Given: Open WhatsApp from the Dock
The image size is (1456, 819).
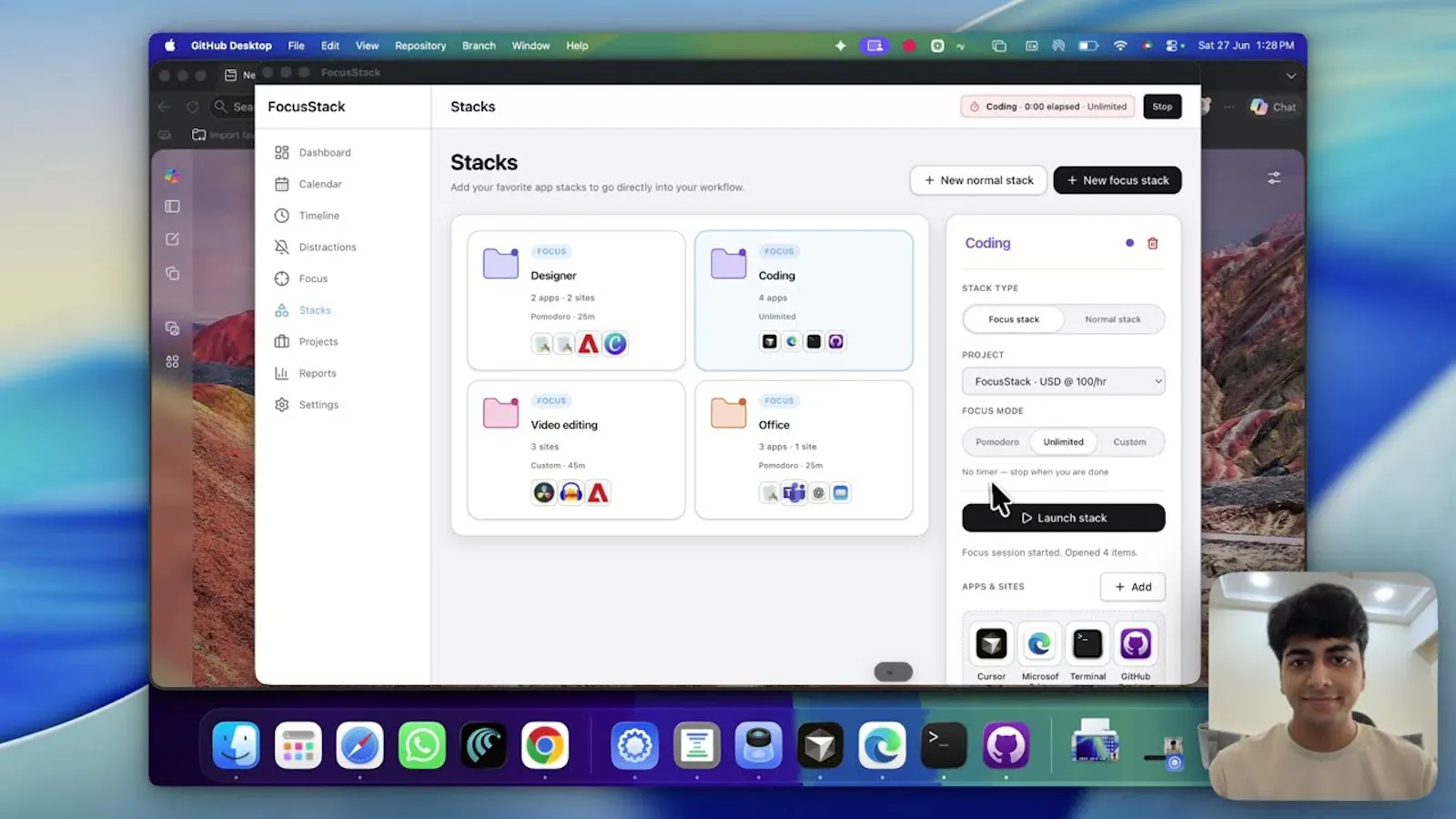Looking at the screenshot, I should point(421,745).
